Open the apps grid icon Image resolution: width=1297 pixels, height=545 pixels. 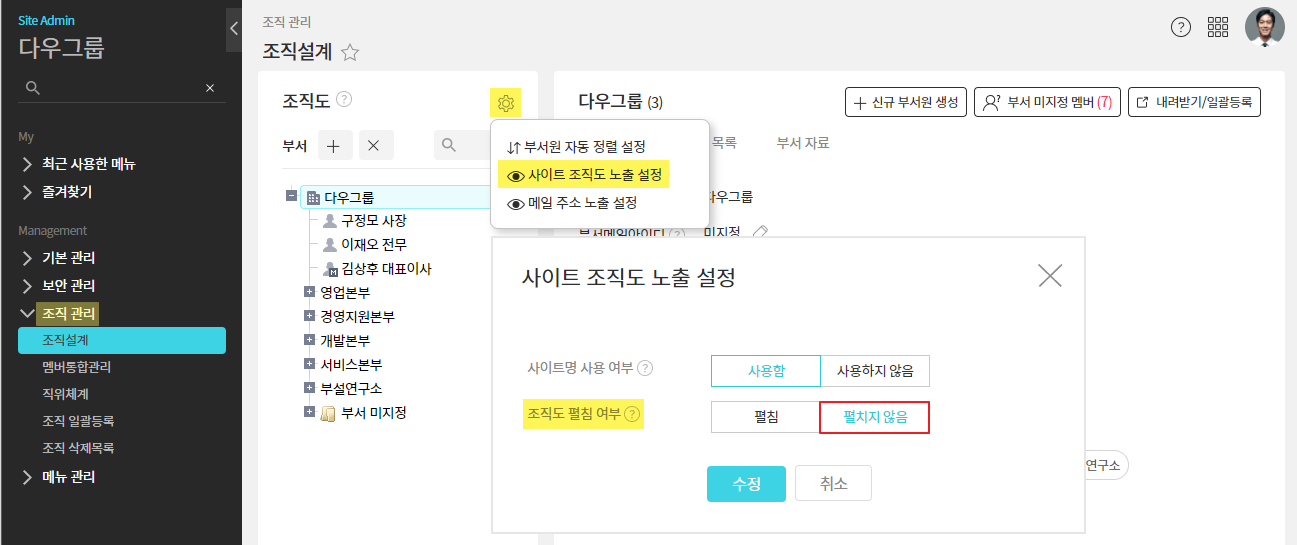(x=1218, y=27)
